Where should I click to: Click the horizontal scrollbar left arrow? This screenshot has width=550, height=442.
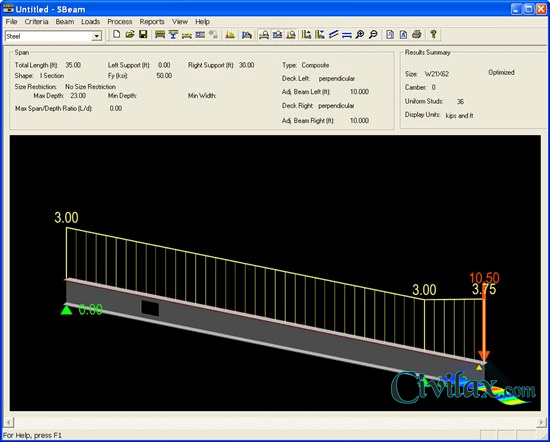9,422
